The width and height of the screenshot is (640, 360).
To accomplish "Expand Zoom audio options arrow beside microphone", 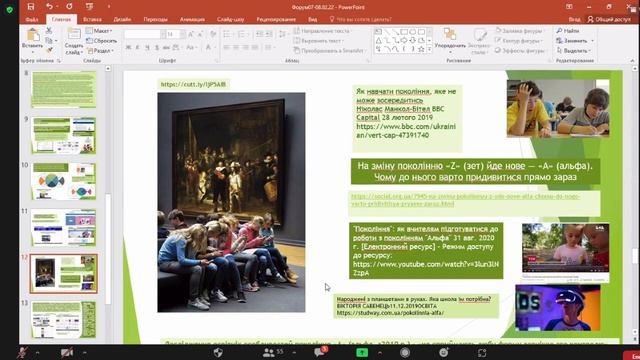I will tap(37, 352).
